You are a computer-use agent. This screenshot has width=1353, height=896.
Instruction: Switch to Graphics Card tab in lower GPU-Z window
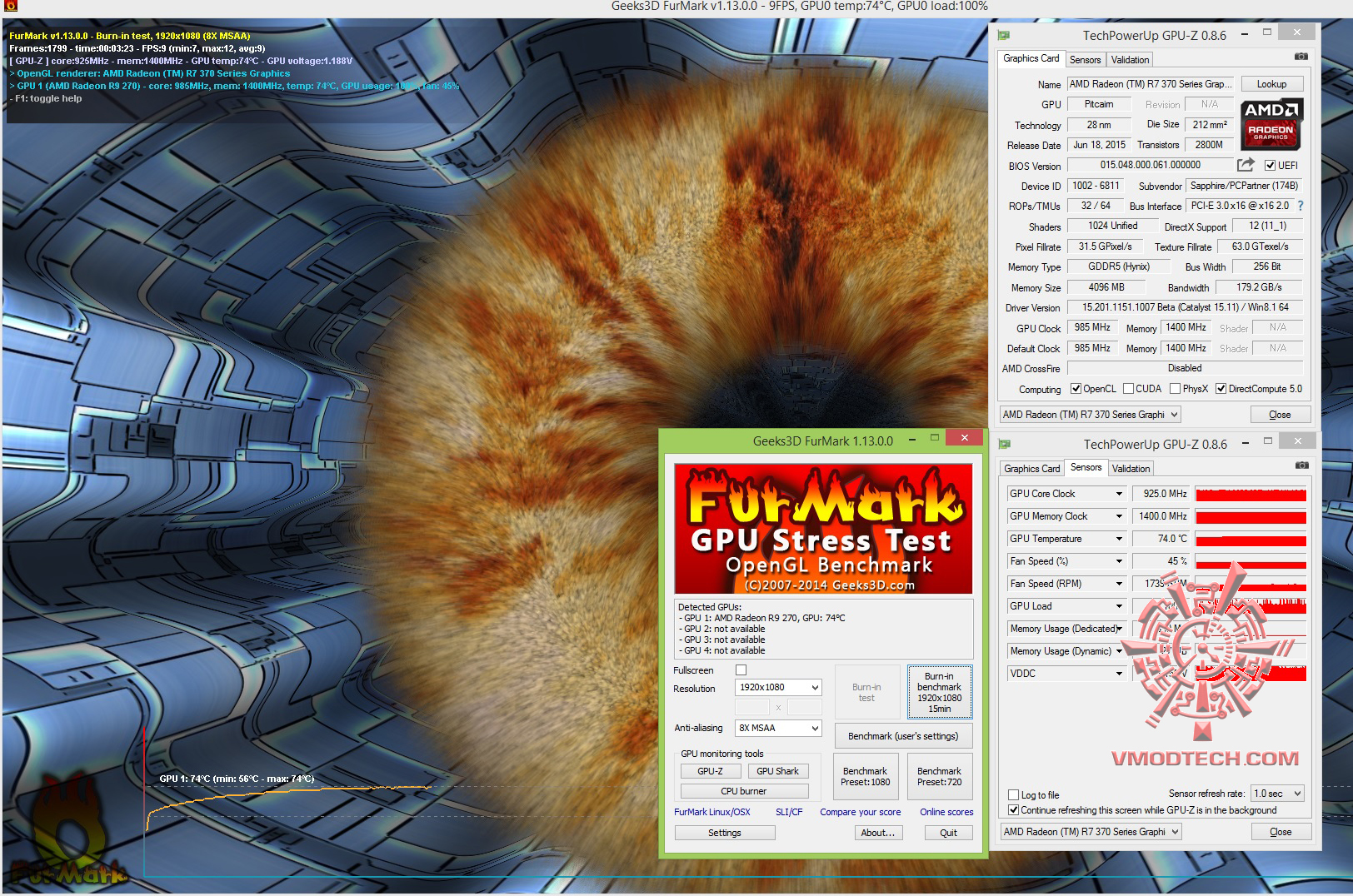tap(1031, 469)
